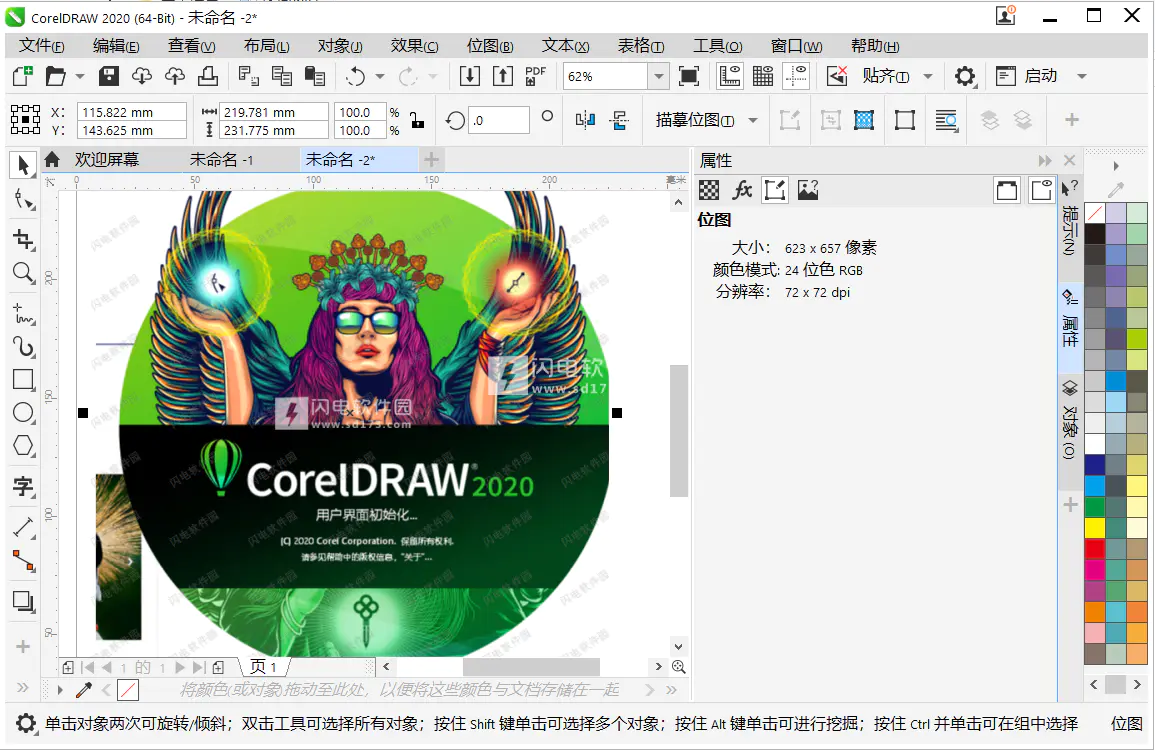Activate the Crop tool
Screen dimensions: 1155x751
pos(23,239)
